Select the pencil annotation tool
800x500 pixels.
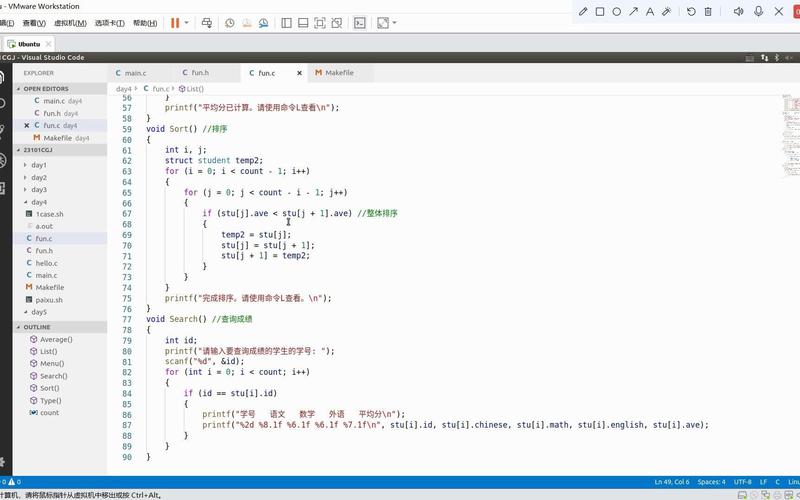[x=584, y=11]
